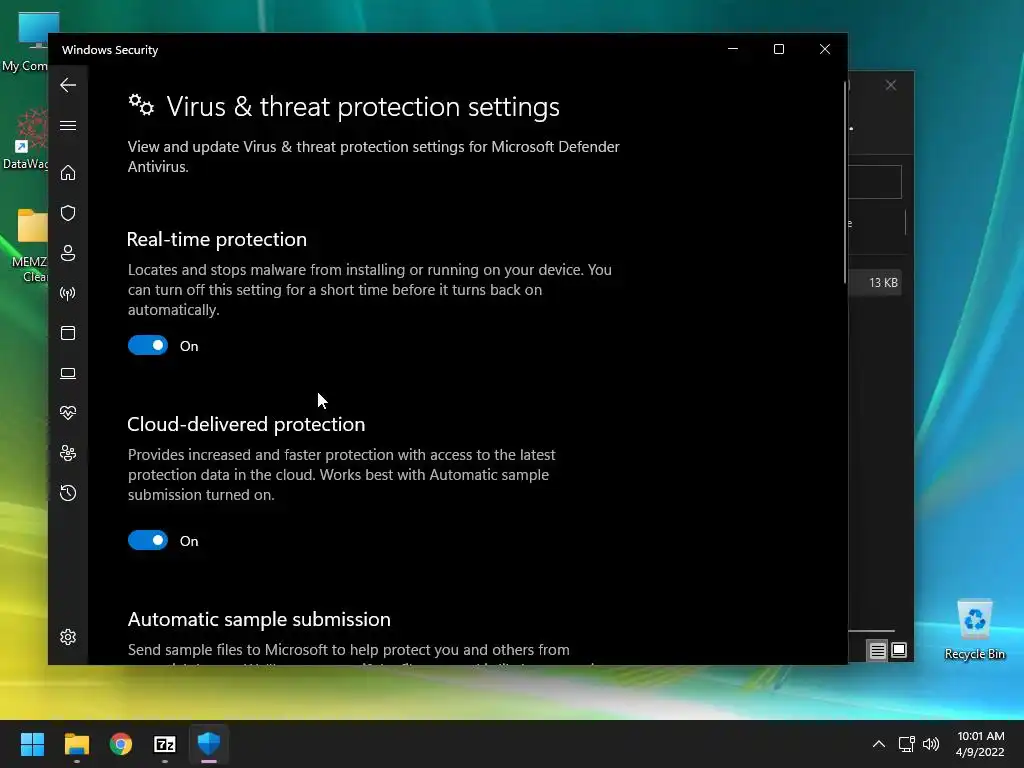Open Protection history clock icon
Viewport: 1024px width, 768px height.
pos(68,493)
